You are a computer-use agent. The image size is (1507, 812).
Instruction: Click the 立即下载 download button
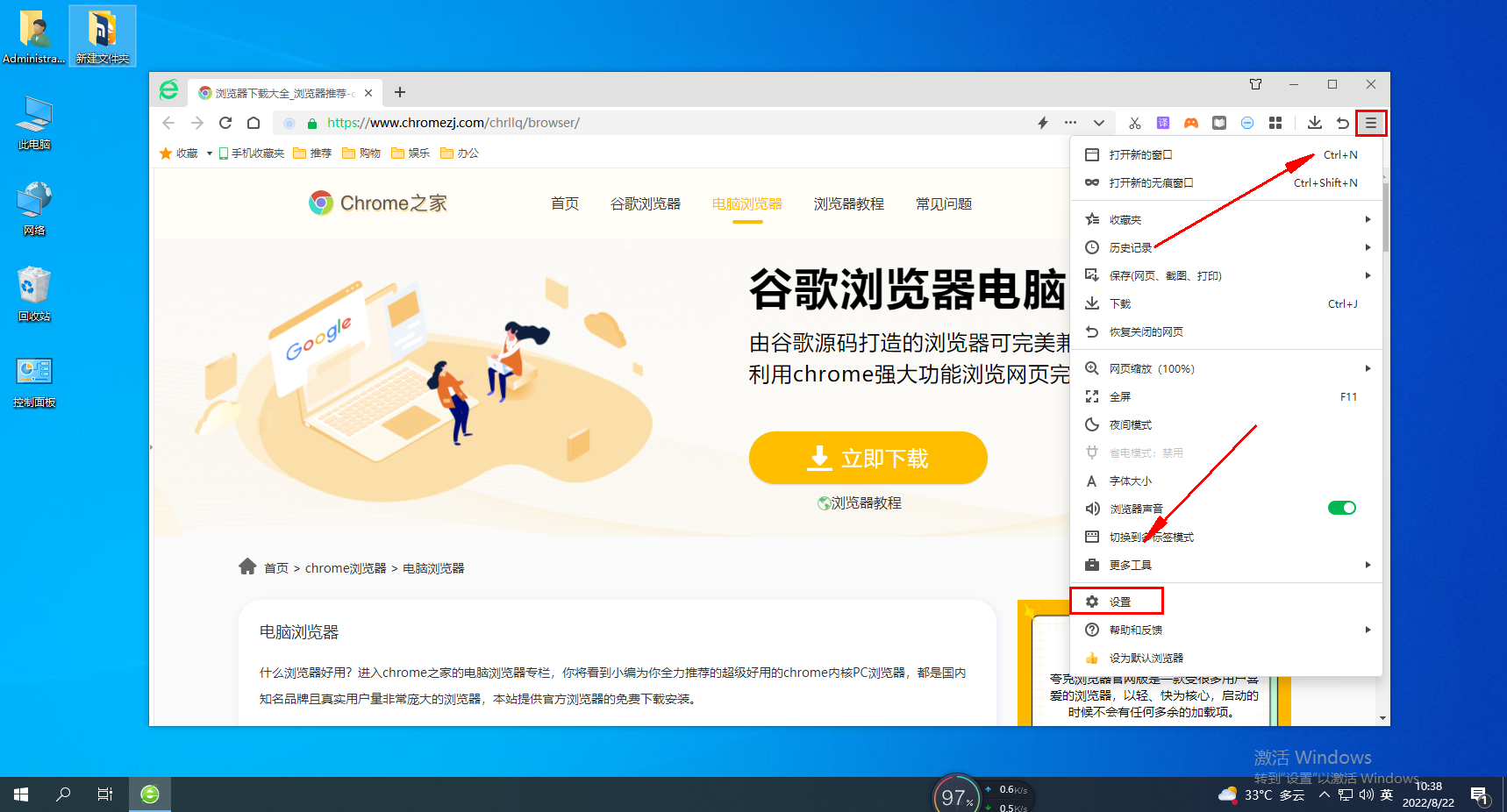868,458
